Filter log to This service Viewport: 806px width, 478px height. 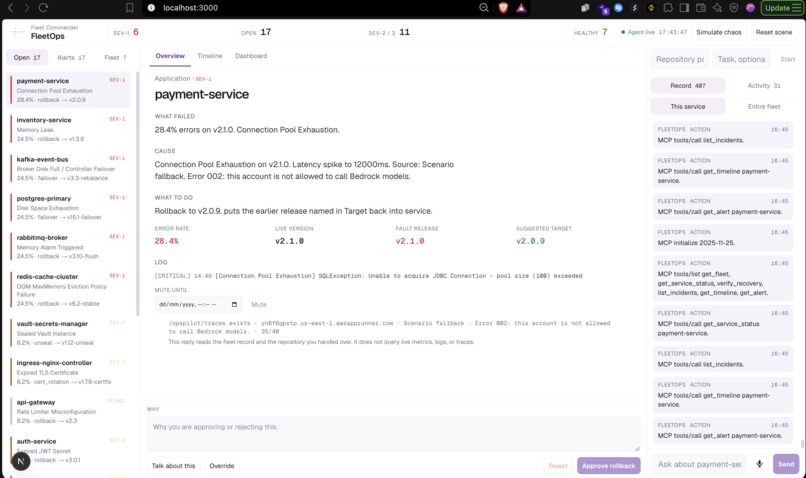click(688, 106)
